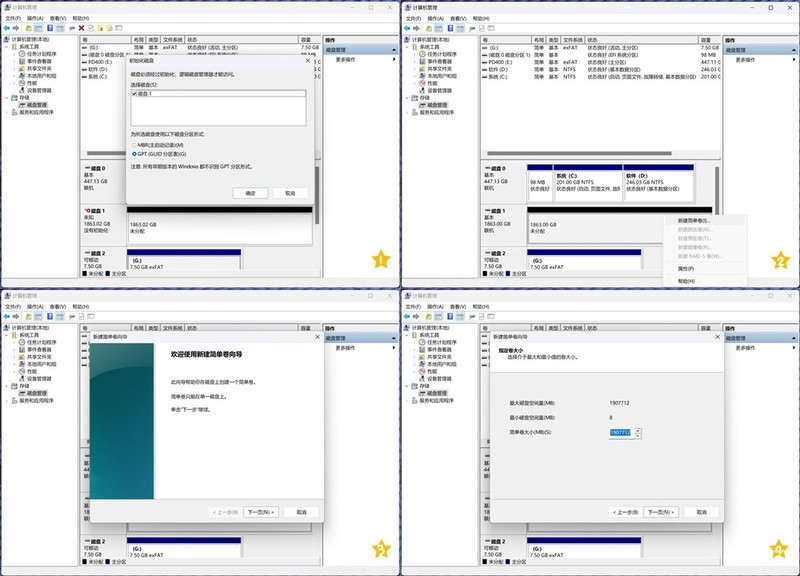Expand 服务和应用程序 in the 指定卷大小 window tree
Viewport: 800px width, 576px height.
coord(407,400)
